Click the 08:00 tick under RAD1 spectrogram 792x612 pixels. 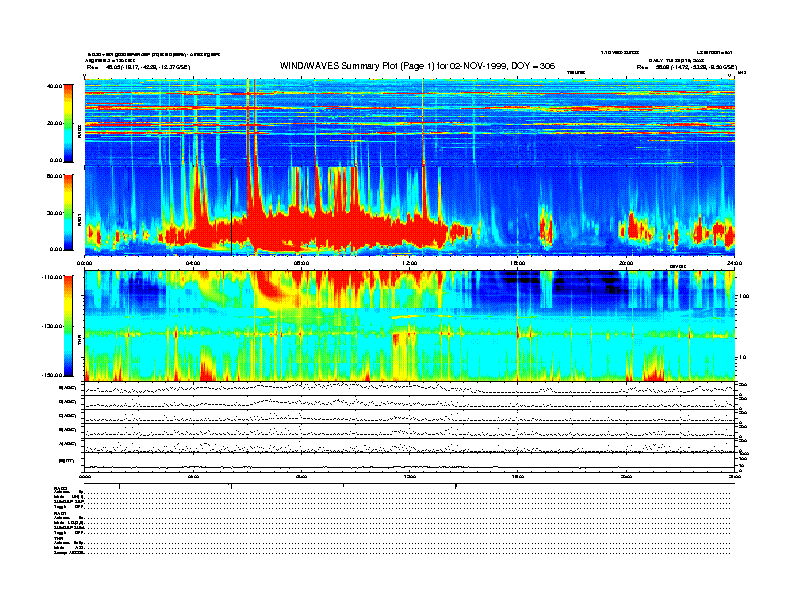coord(301,263)
